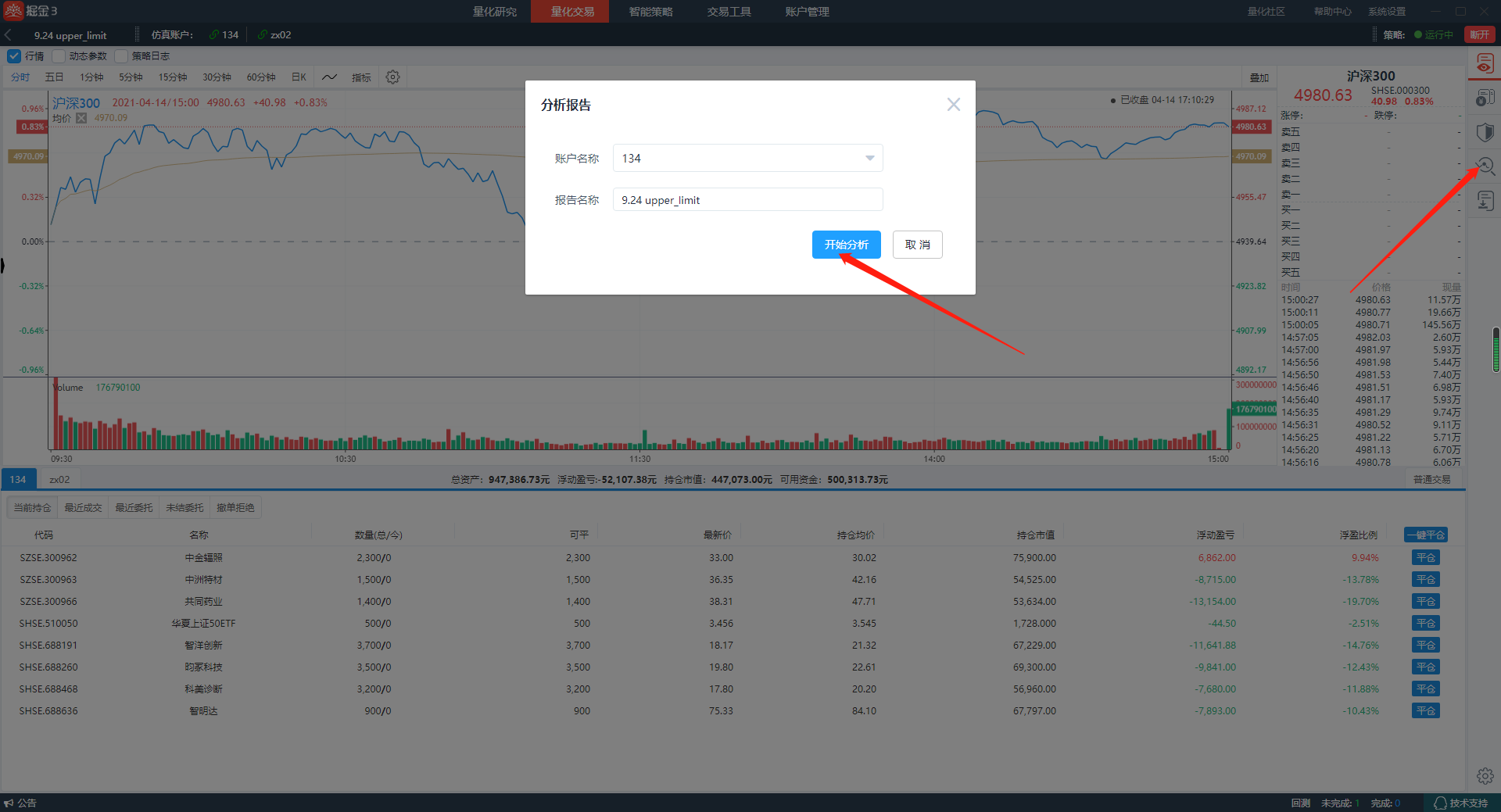The height and width of the screenshot is (812, 1501).
Task: Click 平仓 for SHSE.688636 智明达
Action: (1426, 711)
